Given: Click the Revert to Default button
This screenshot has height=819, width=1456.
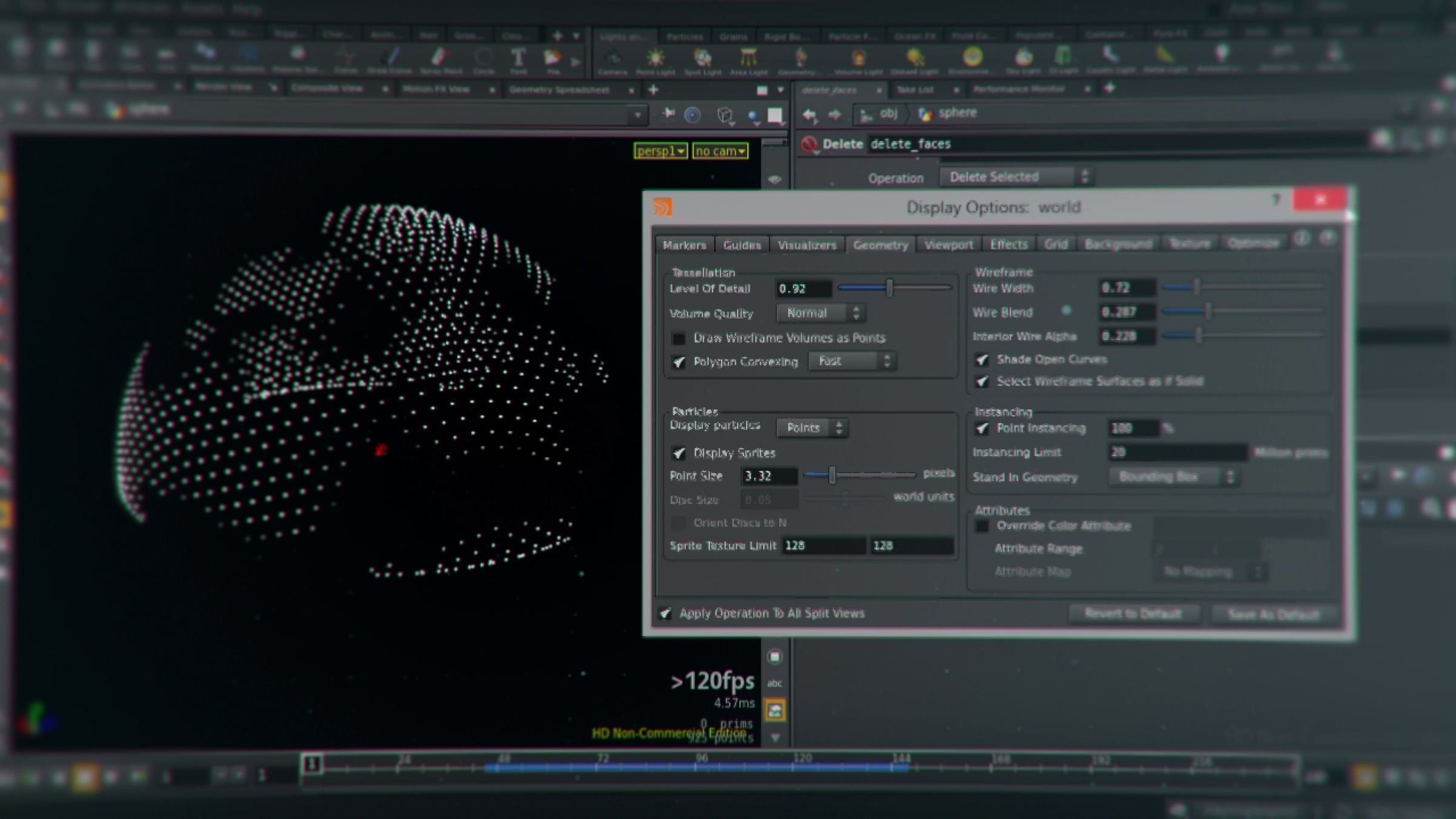Looking at the screenshot, I should [1133, 614].
